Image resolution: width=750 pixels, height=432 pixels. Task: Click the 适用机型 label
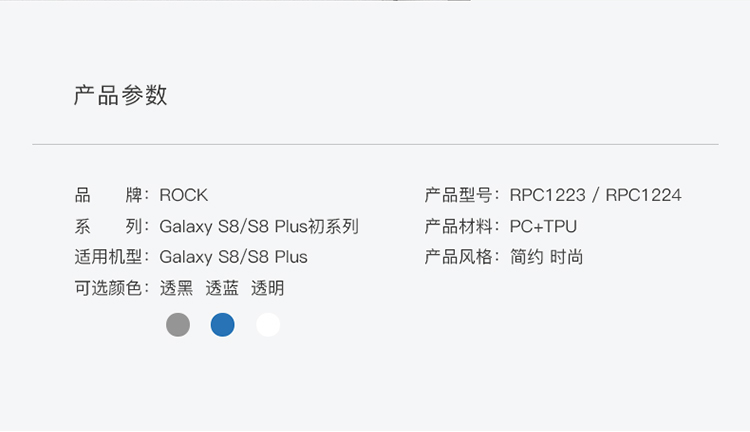pos(109,257)
